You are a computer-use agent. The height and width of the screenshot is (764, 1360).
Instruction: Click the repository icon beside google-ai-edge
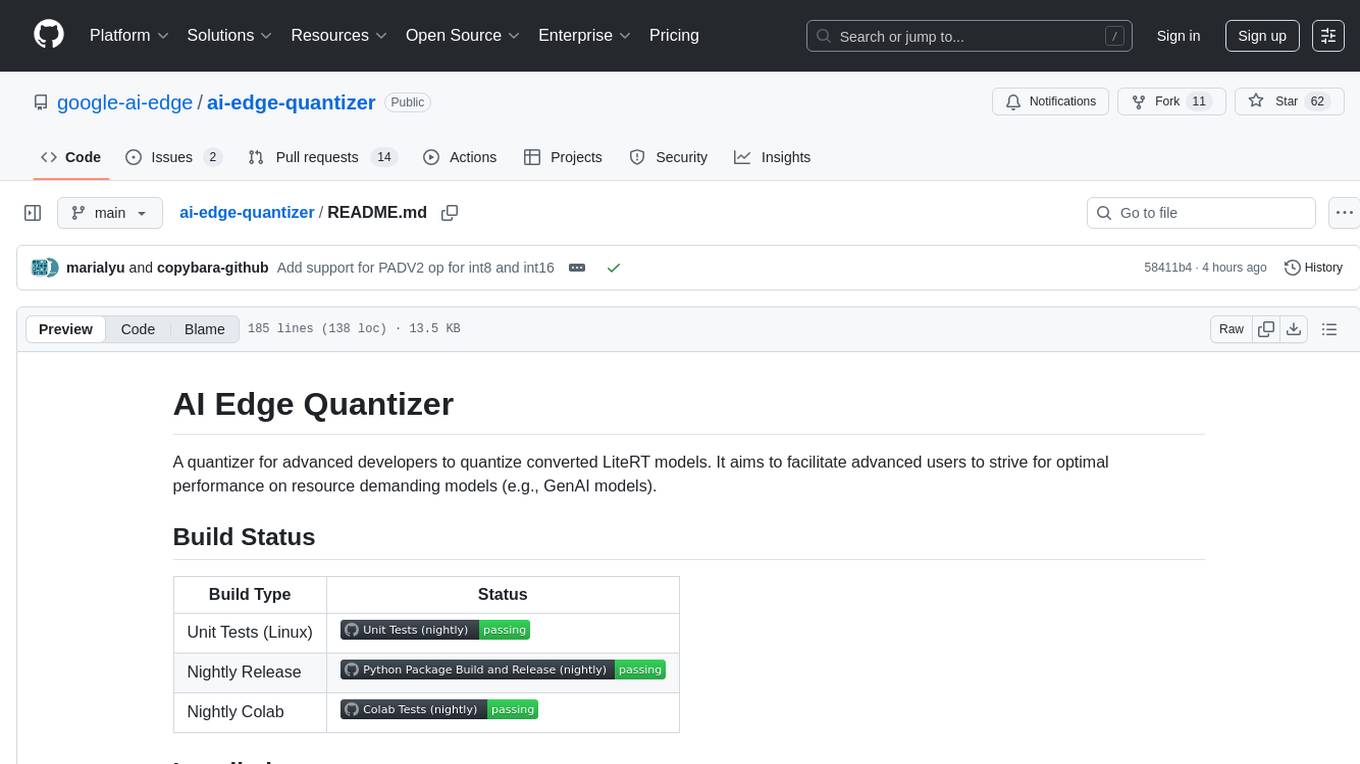point(40,102)
